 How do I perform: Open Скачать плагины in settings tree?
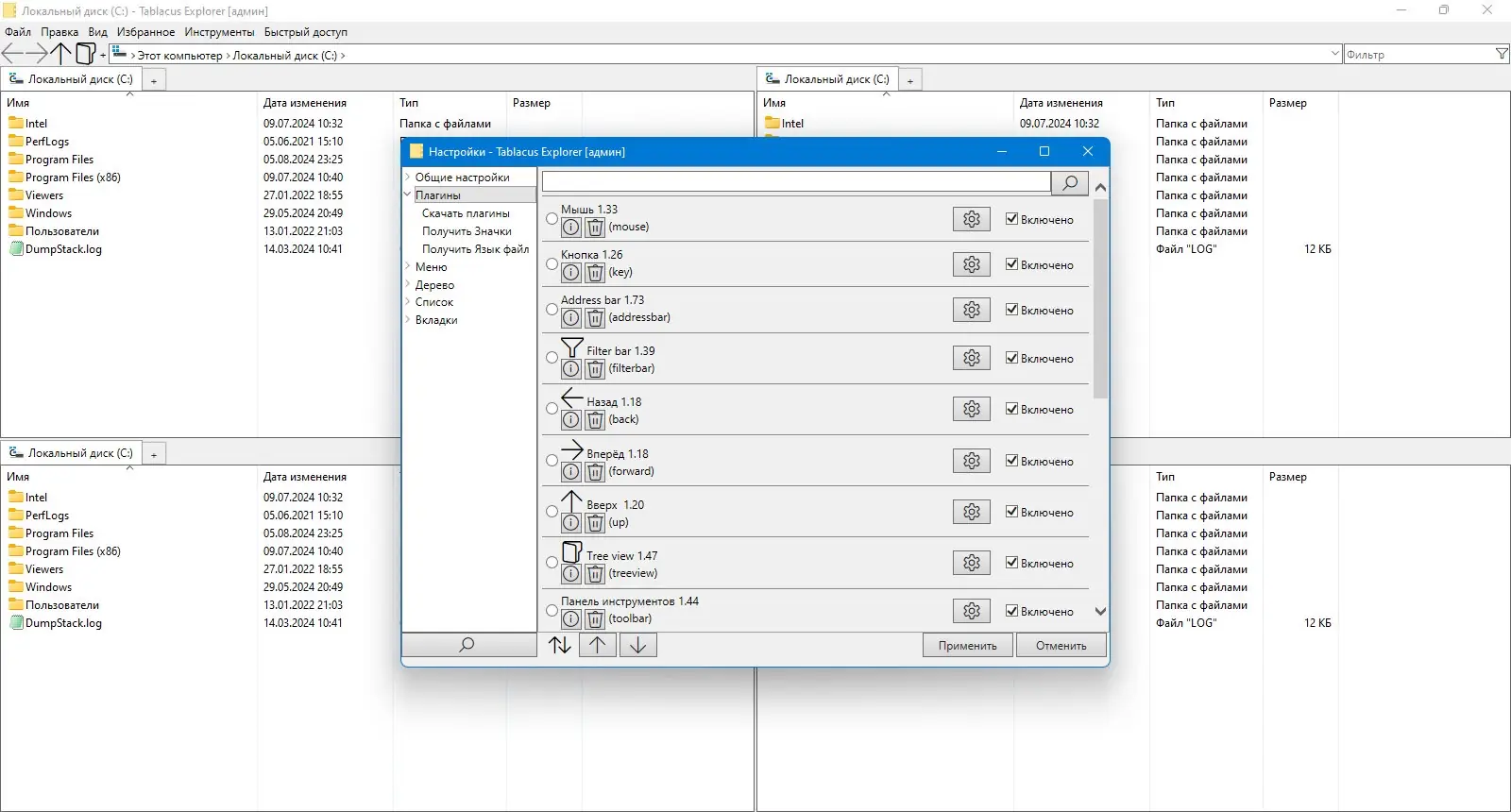[x=466, y=213]
